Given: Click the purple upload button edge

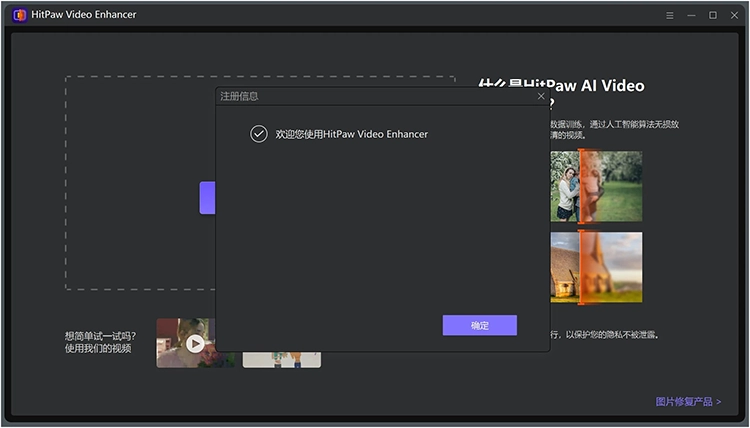Looking at the screenshot, I should click(207, 198).
